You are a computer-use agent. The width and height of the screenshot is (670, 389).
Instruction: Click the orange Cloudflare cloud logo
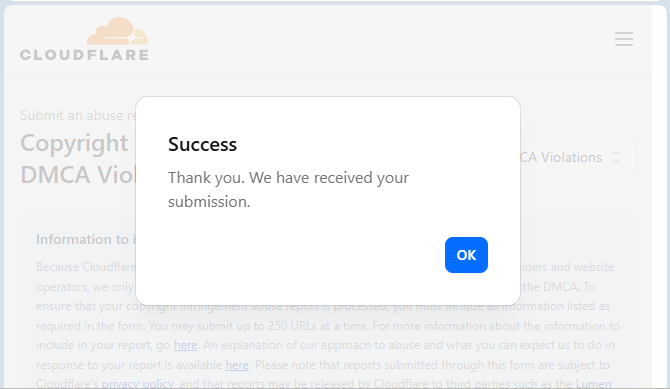118,31
